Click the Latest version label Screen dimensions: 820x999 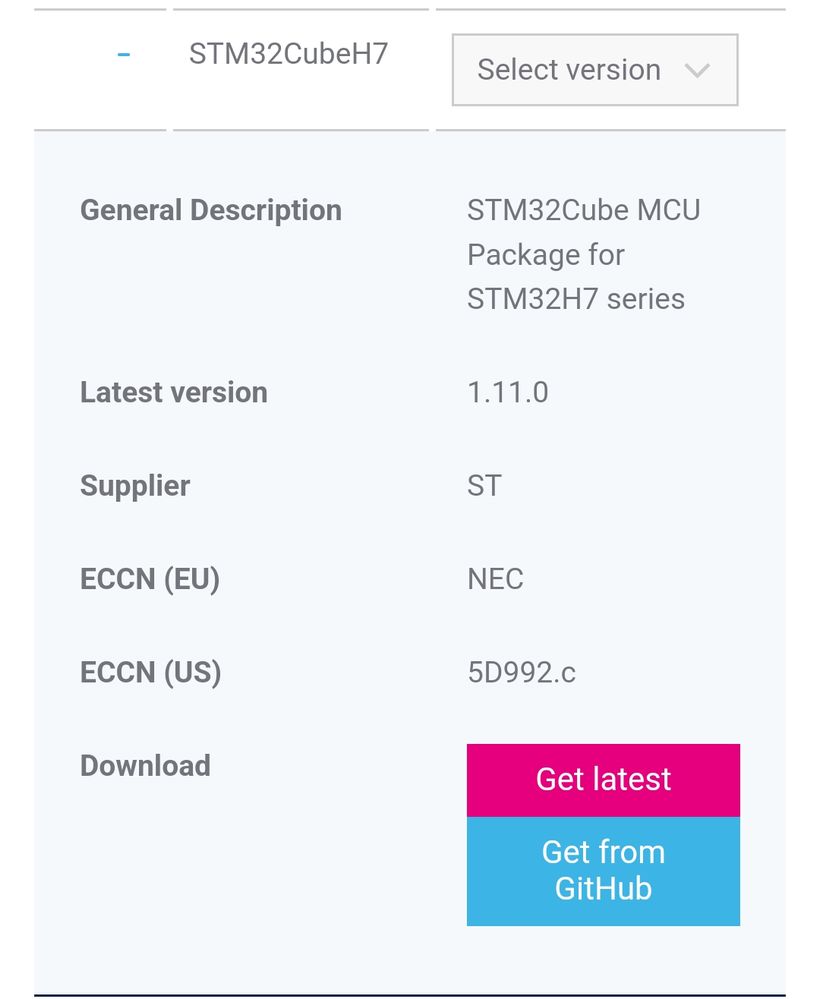coord(174,392)
